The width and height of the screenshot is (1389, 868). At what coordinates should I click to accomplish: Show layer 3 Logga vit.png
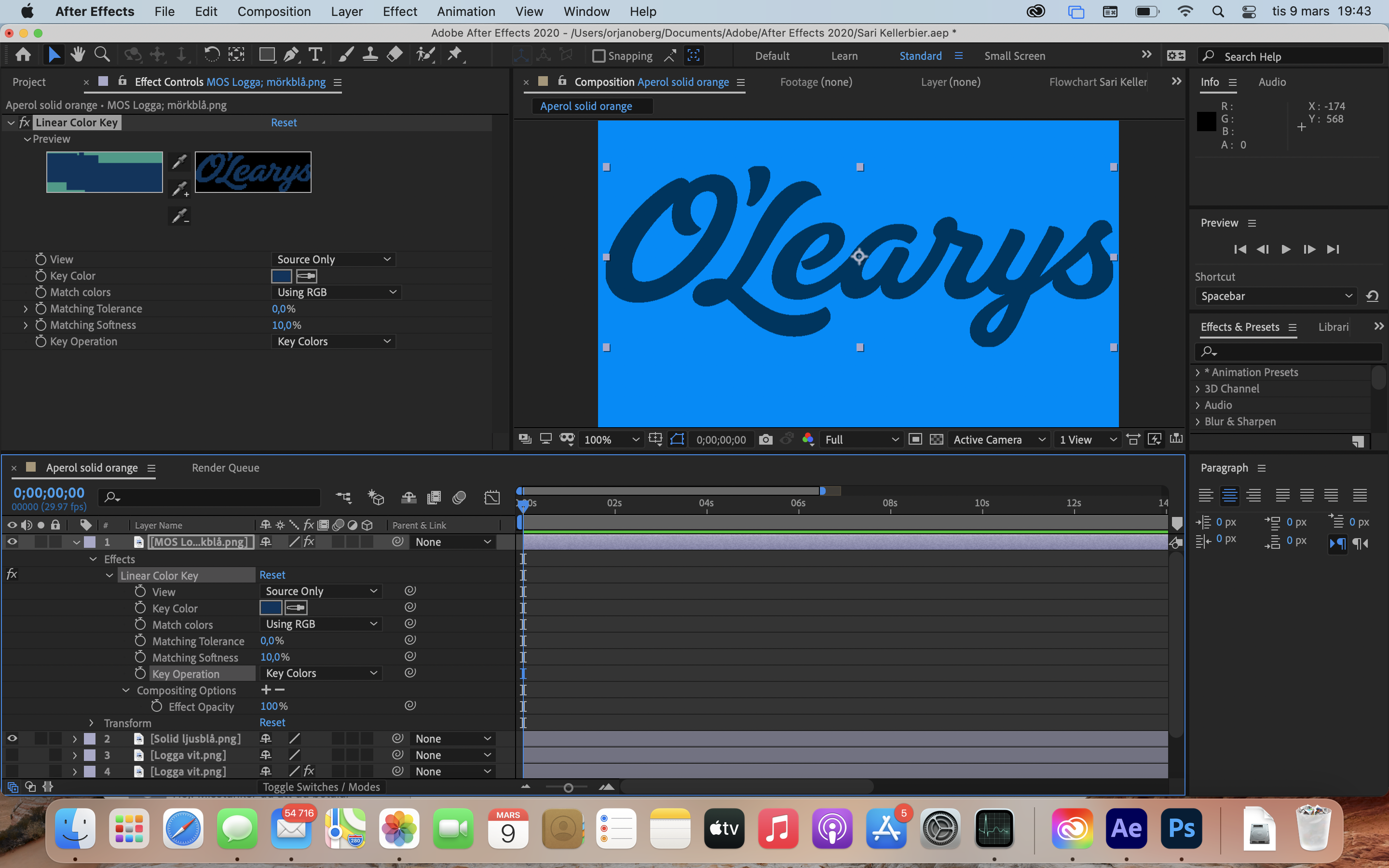point(12,756)
